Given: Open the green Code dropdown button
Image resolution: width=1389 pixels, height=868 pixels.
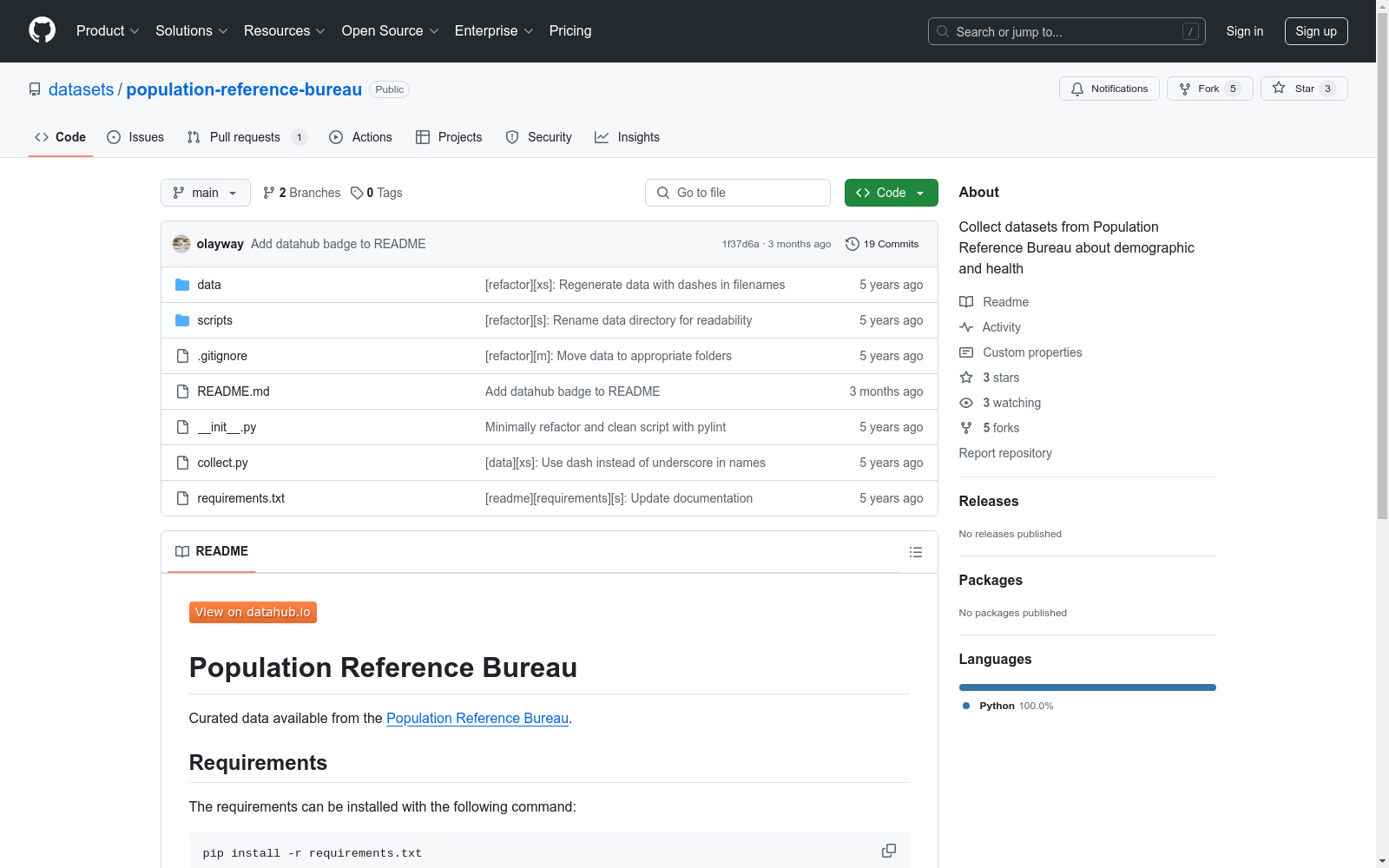Looking at the screenshot, I should click(x=891, y=193).
